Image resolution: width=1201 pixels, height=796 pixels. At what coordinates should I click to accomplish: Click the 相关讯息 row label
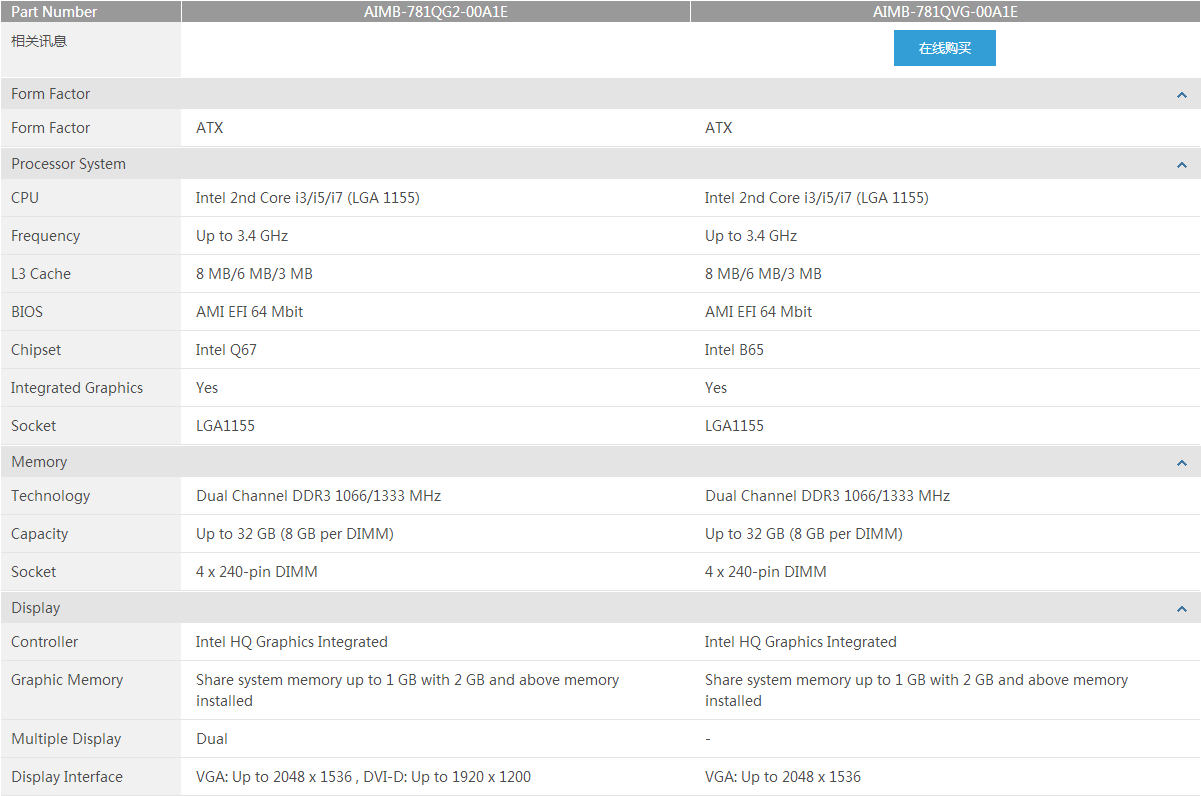[39, 41]
